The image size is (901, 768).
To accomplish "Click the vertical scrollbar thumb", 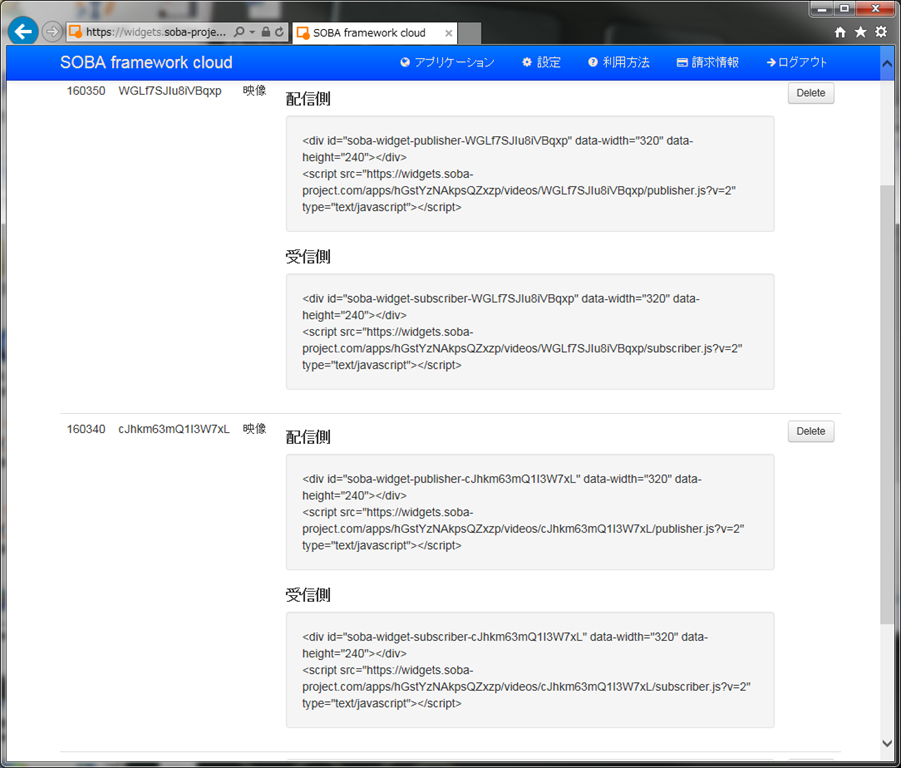I will click(x=887, y=404).
